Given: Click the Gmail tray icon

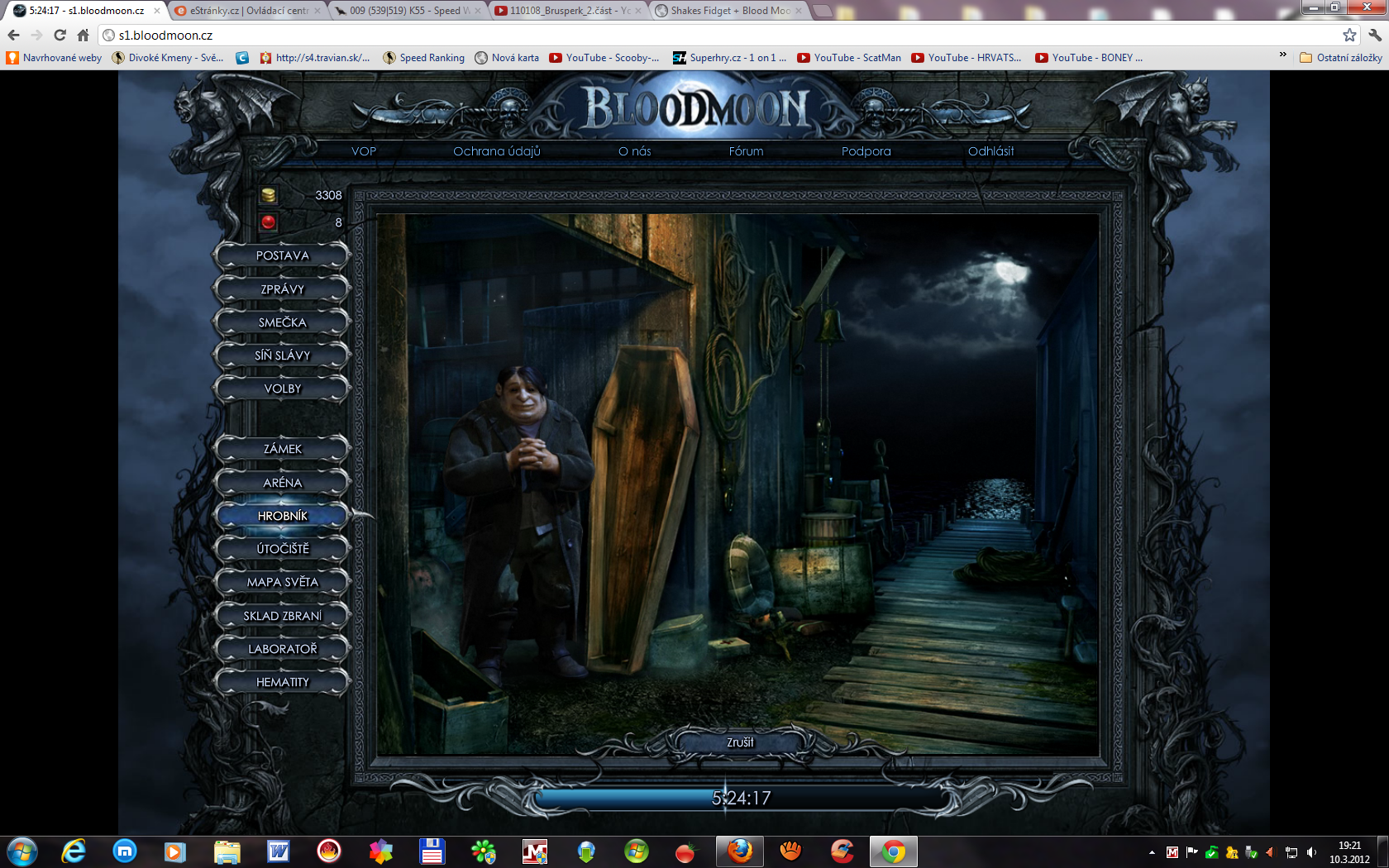Looking at the screenshot, I should (1172, 852).
